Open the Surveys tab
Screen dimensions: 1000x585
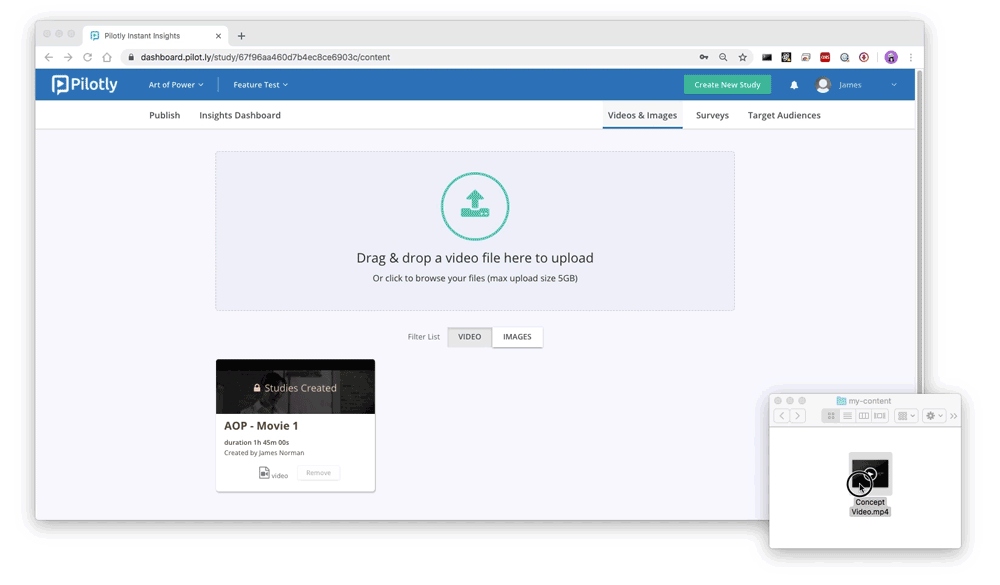(x=712, y=115)
